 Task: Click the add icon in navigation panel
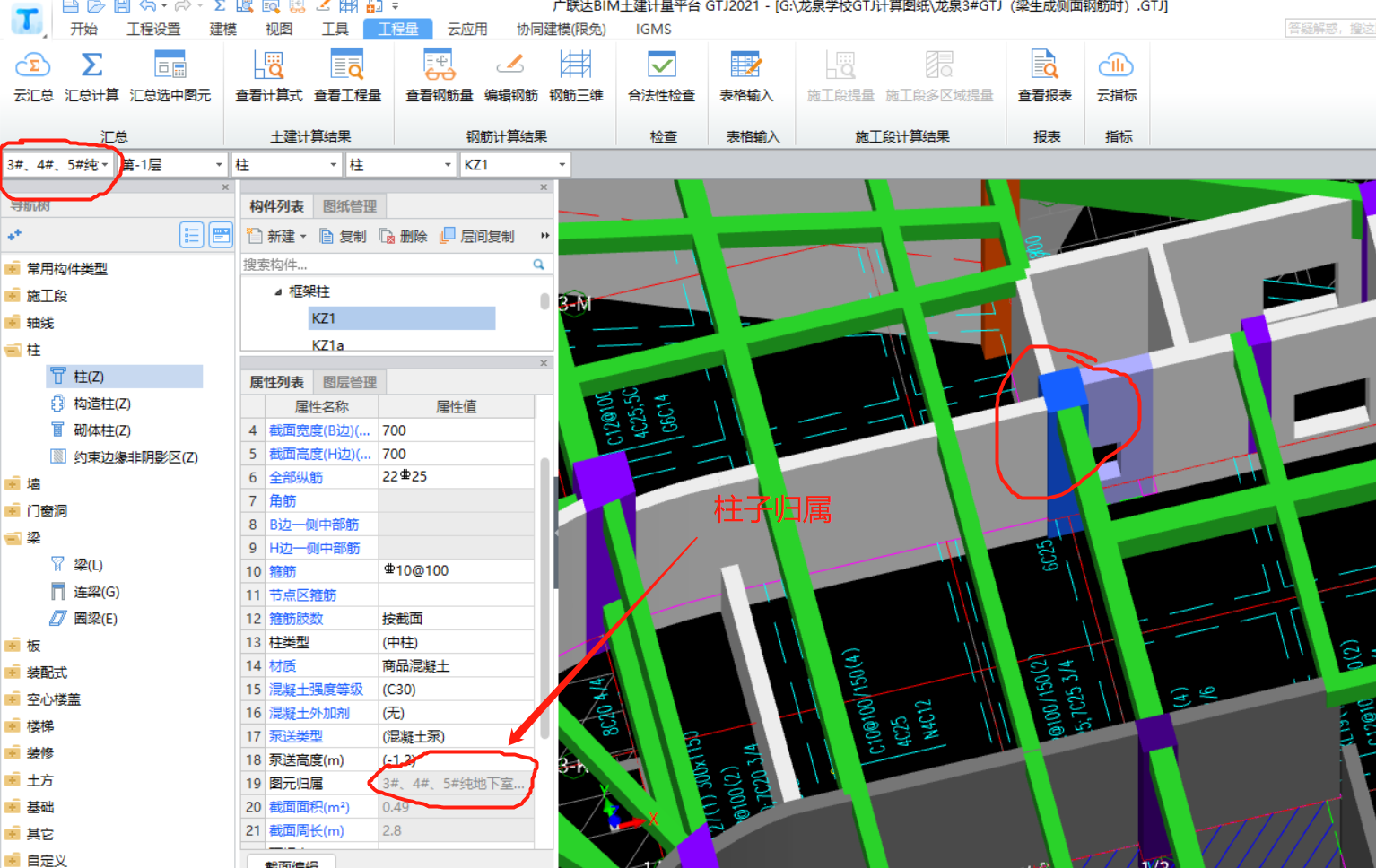[14, 235]
